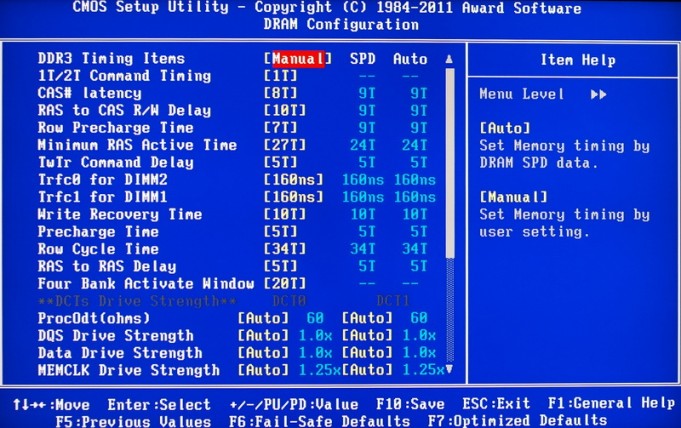Toggle first MEMCLK Drive Strength Auto value
Image resolution: width=681 pixels, height=428 pixels.
pos(264,370)
